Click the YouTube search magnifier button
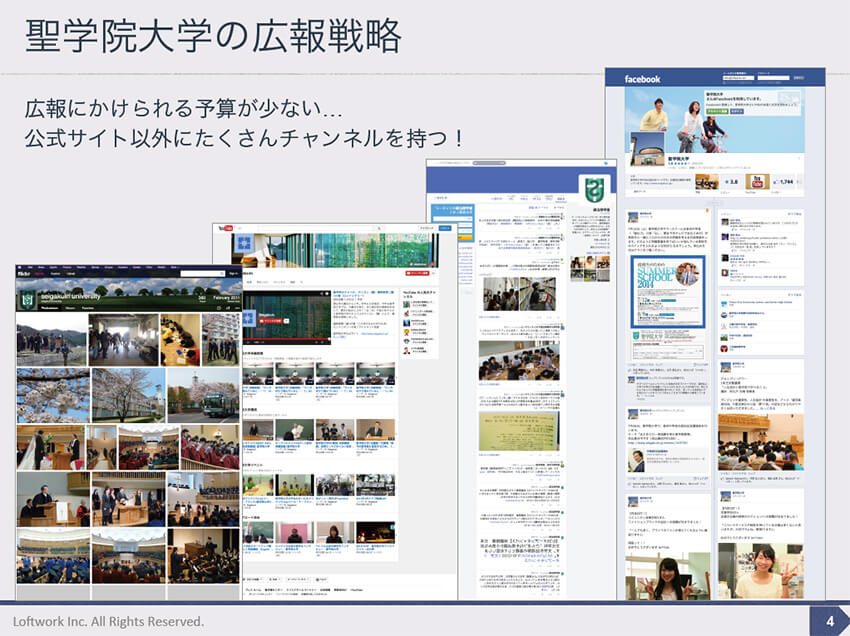 pyautogui.click(x=379, y=228)
